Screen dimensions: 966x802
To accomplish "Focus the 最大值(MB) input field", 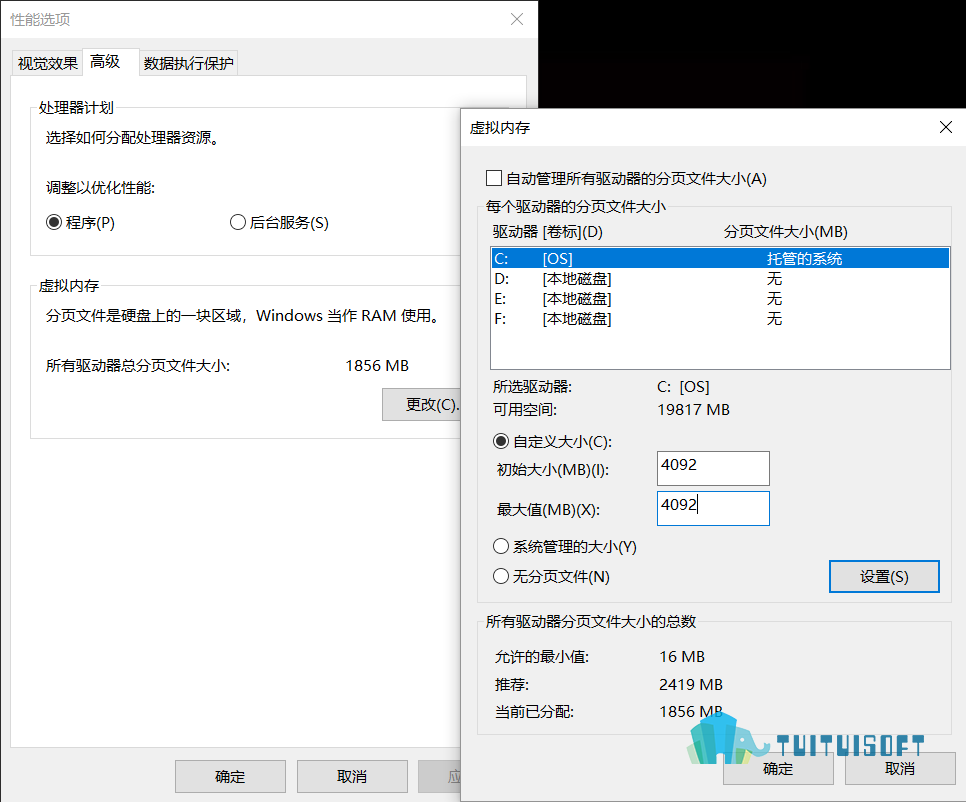I will tap(713, 508).
